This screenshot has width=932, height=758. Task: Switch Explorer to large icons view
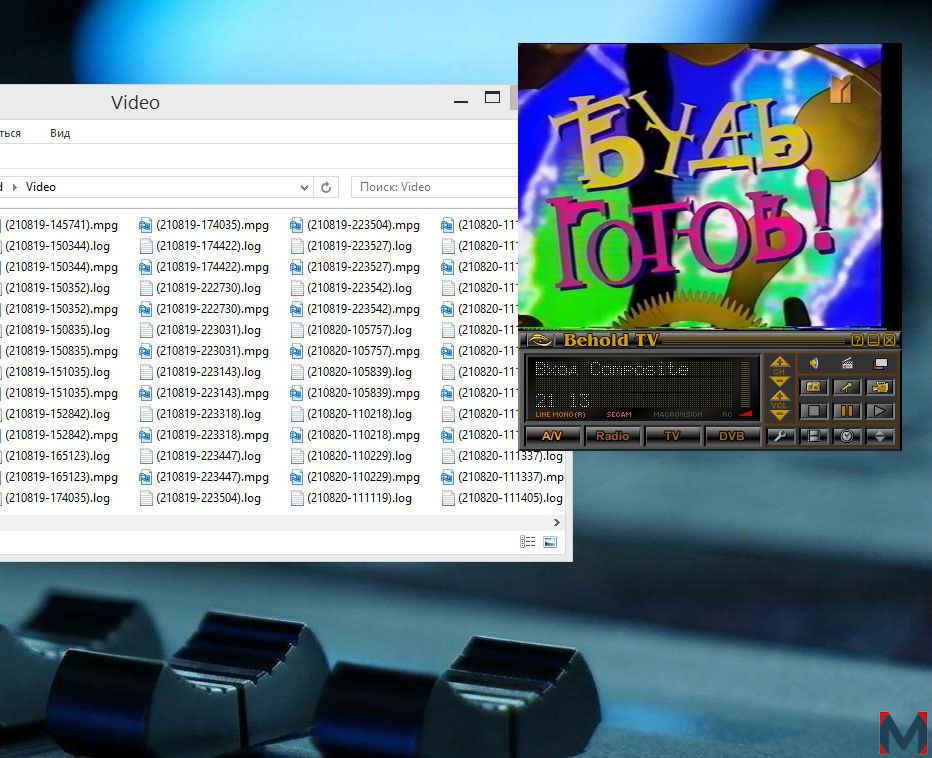[550, 542]
